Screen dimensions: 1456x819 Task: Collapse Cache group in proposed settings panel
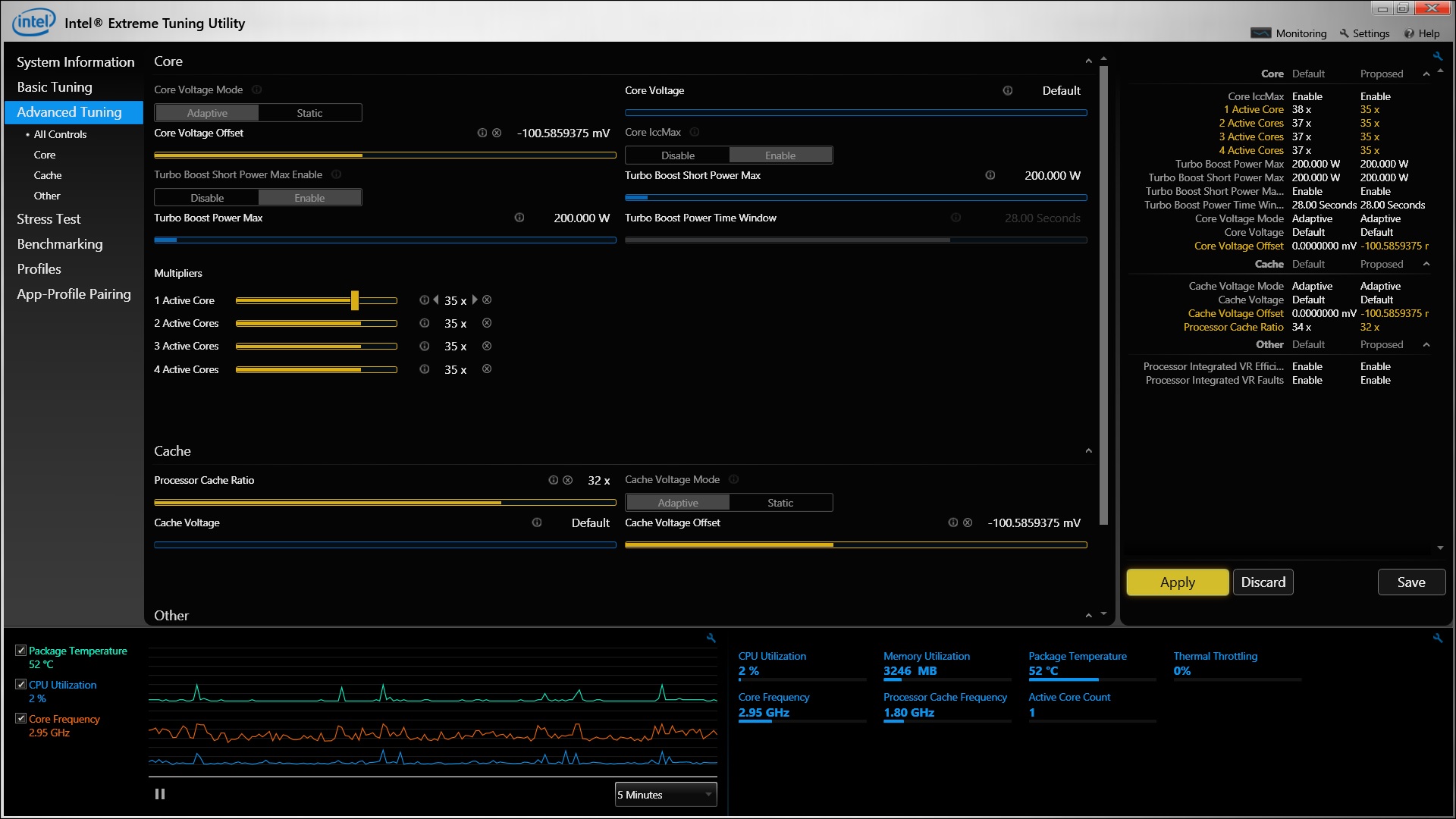[1426, 264]
